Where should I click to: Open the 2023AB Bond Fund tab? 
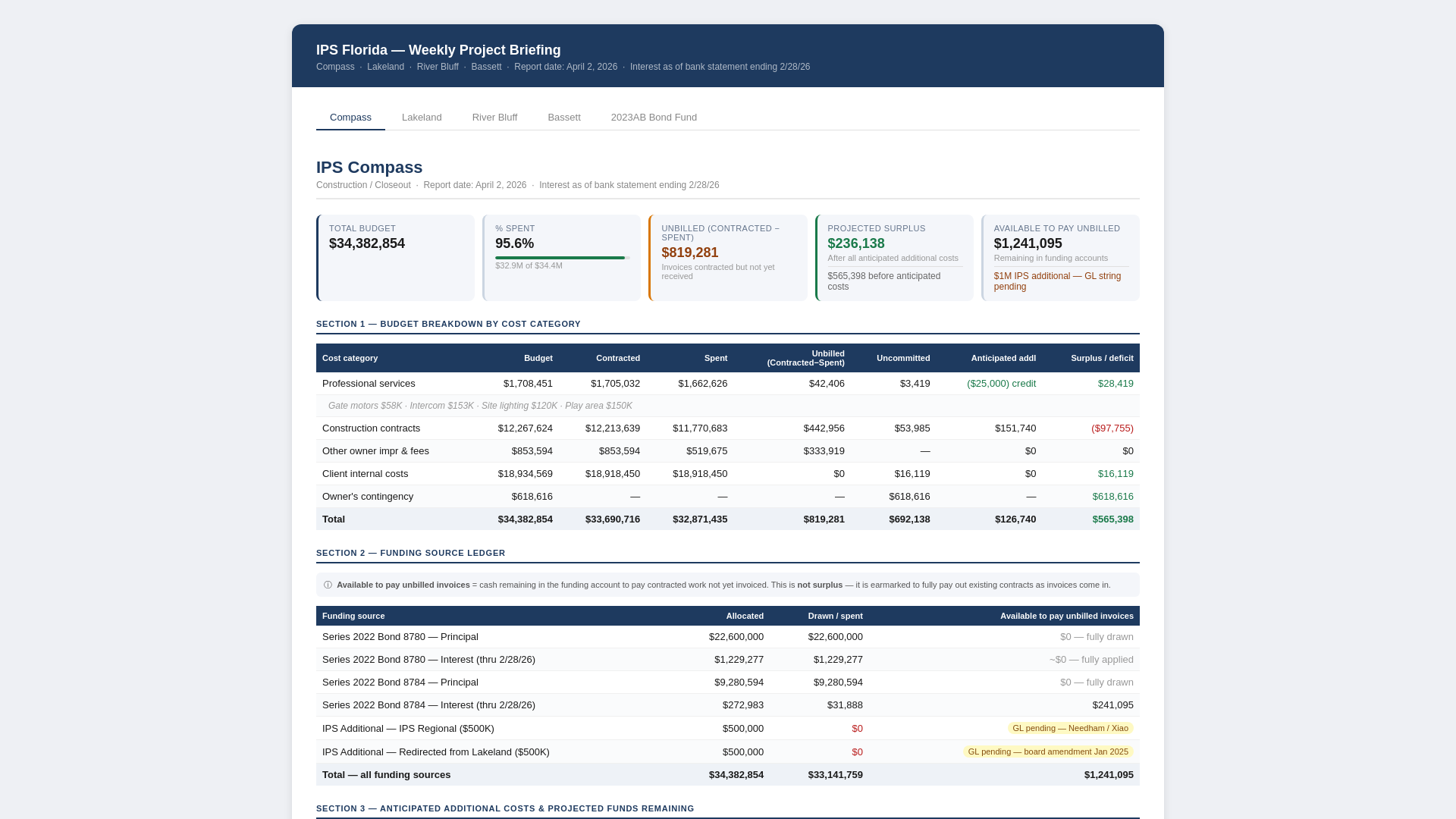[x=654, y=118]
